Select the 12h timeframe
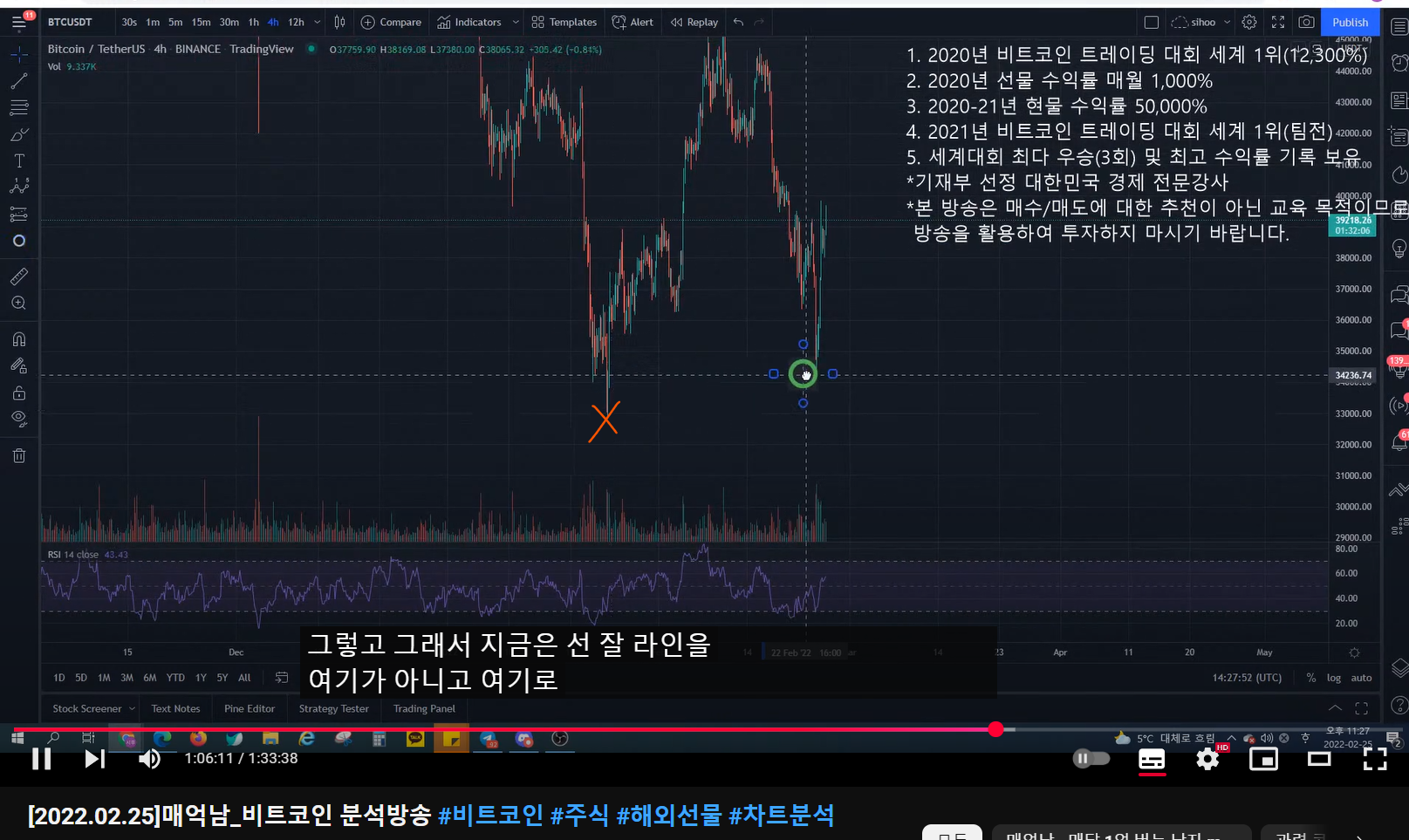 pyautogui.click(x=296, y=23)
